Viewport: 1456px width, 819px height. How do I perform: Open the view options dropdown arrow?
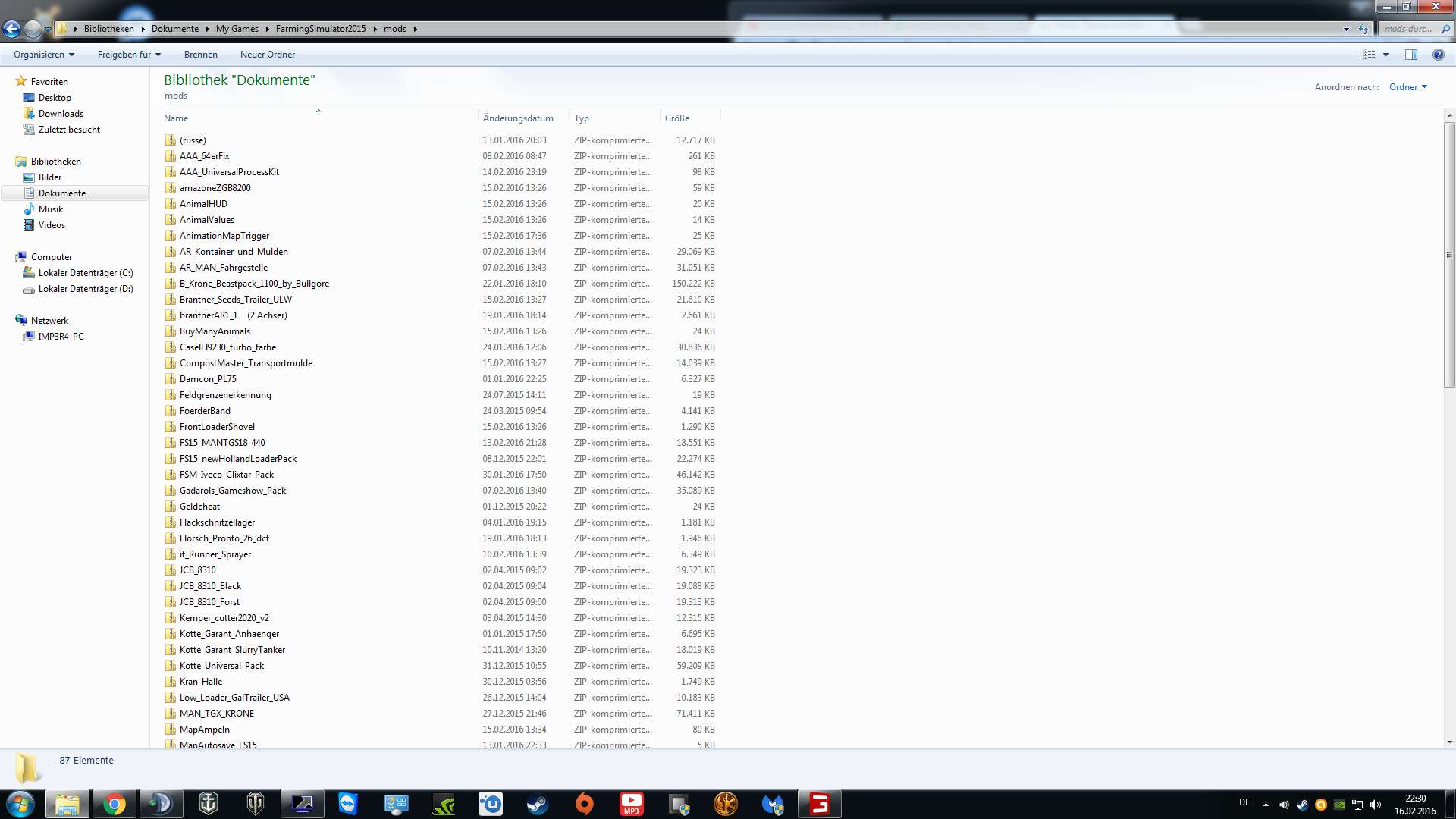[x=1385, y=55]
